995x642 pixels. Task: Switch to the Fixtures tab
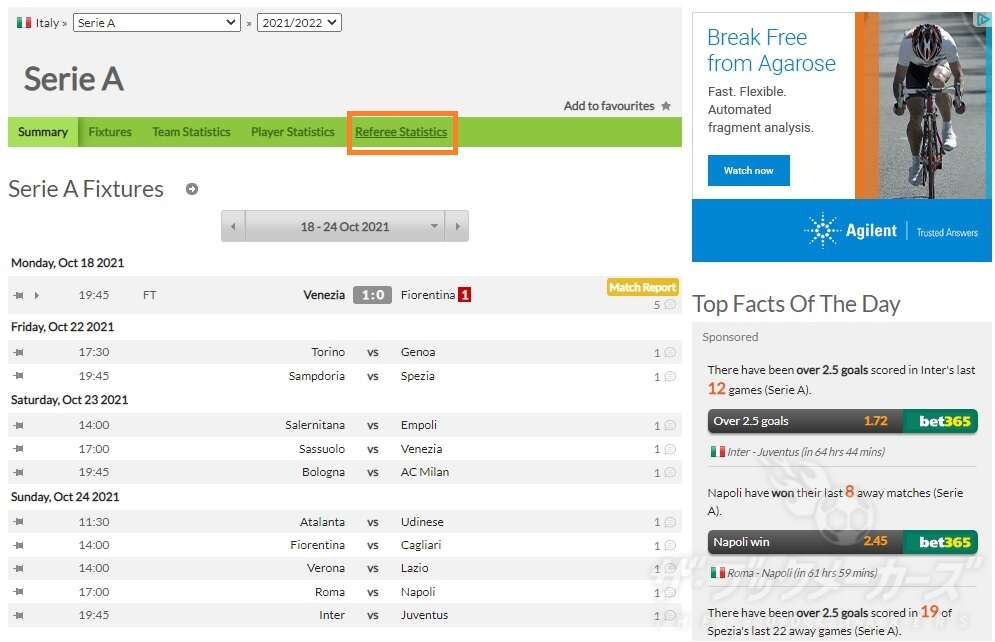110,132
